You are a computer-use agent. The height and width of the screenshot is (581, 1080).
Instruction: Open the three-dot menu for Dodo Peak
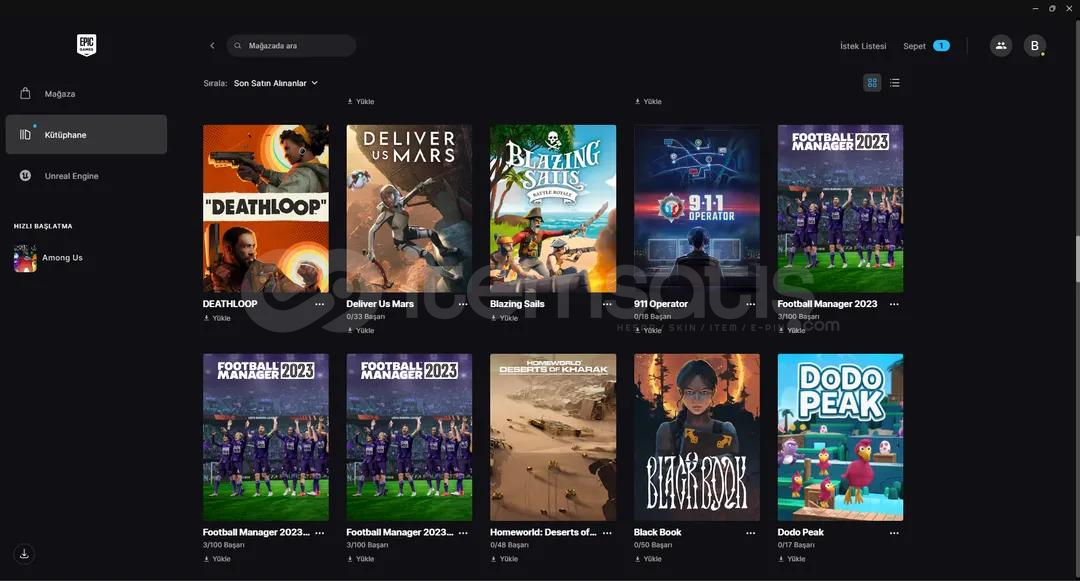click(894, 533)
